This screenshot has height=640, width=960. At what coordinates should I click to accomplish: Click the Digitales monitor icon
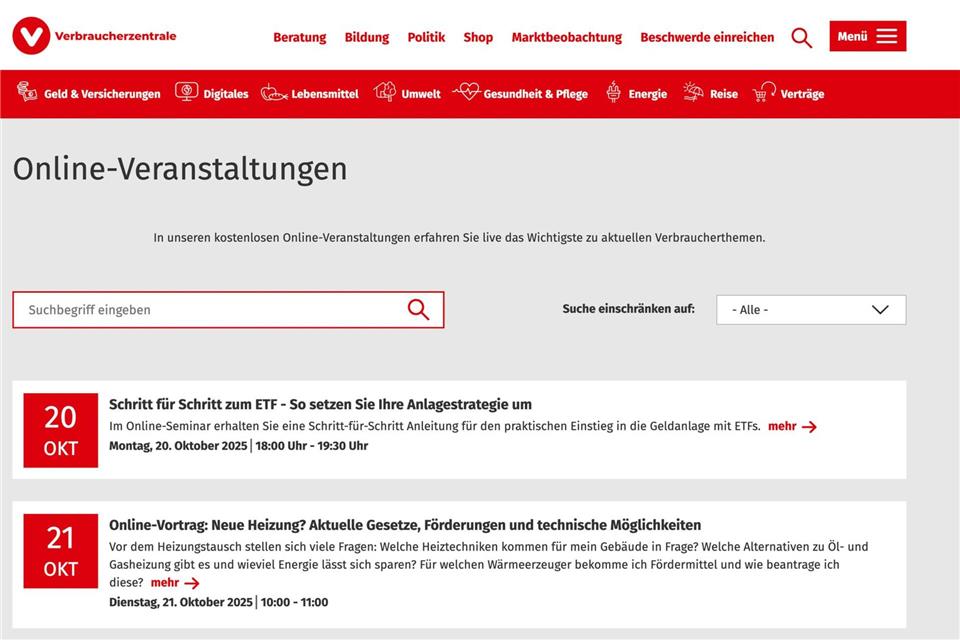point(186,92)
